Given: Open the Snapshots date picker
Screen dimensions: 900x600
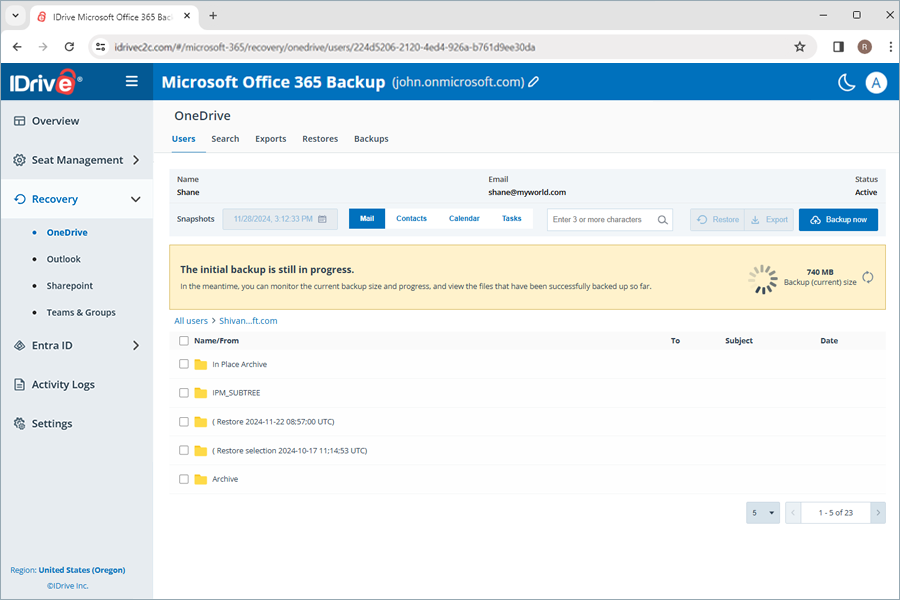Looking at the screenshot, I should pyautogui.click(x=280, y=219).
